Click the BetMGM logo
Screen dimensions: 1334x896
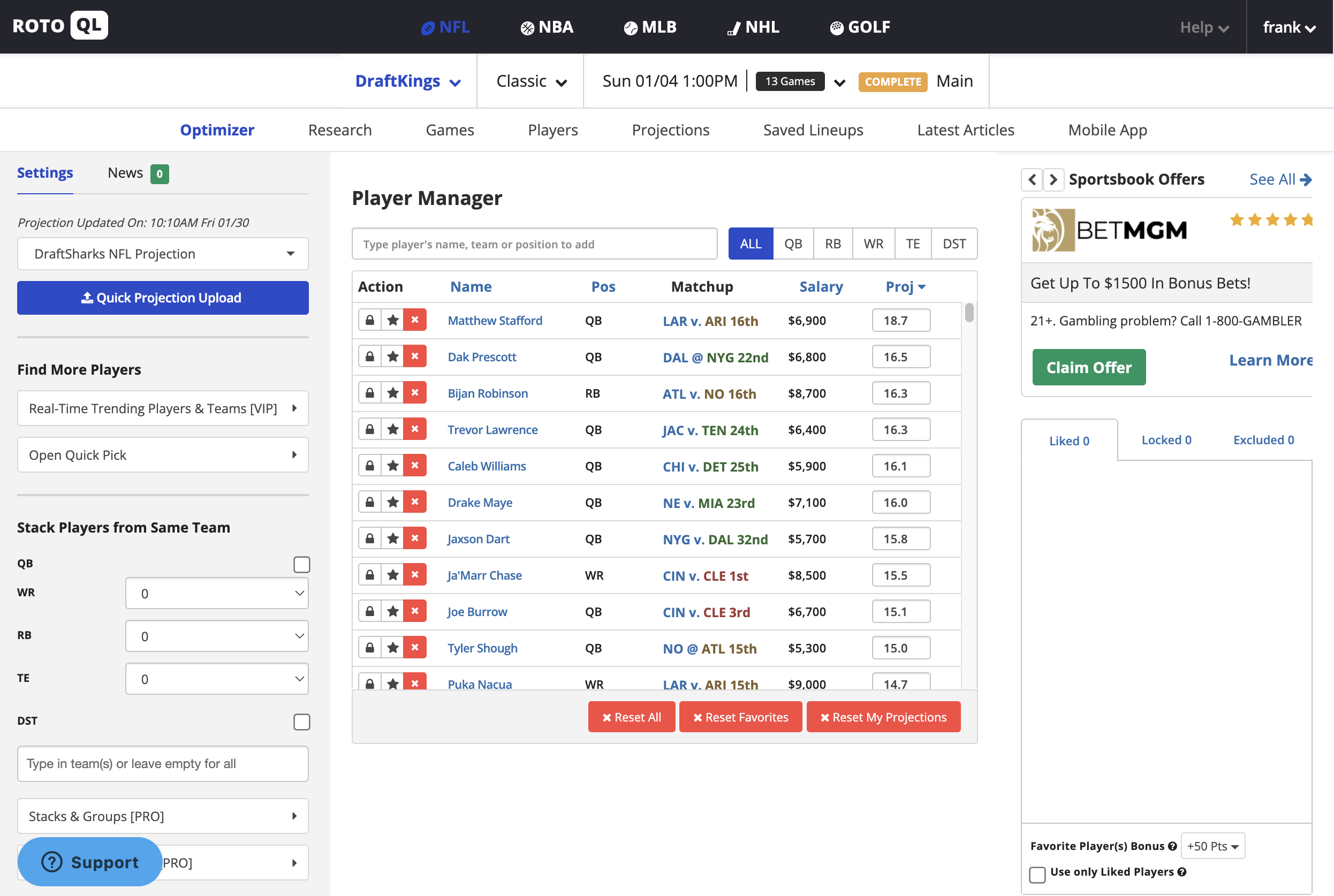coord(1109,230)
